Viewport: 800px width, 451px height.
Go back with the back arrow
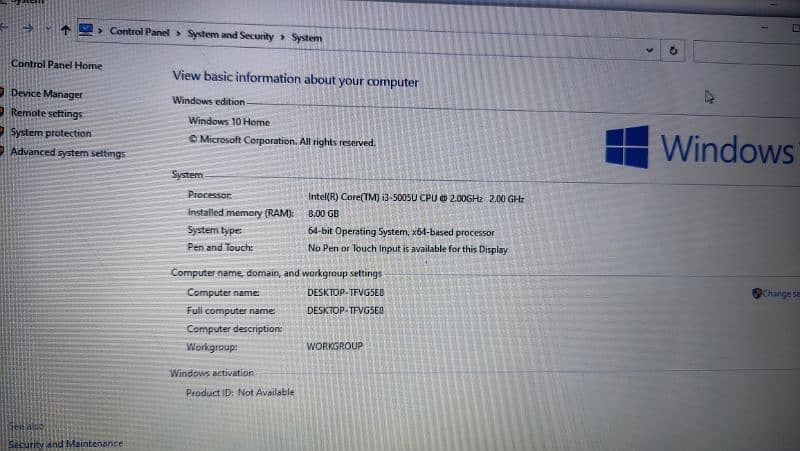click(4, 27)
